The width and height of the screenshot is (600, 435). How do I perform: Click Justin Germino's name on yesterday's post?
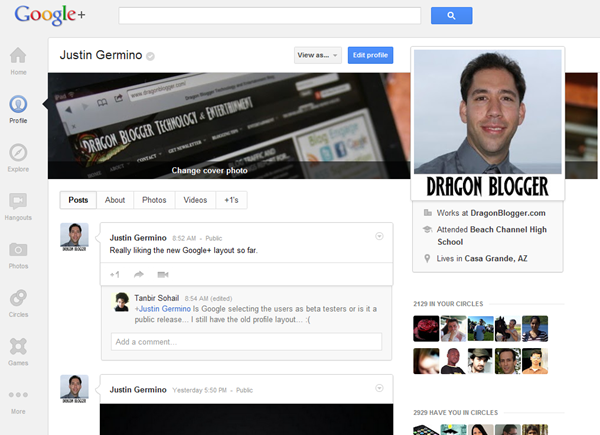138,390
